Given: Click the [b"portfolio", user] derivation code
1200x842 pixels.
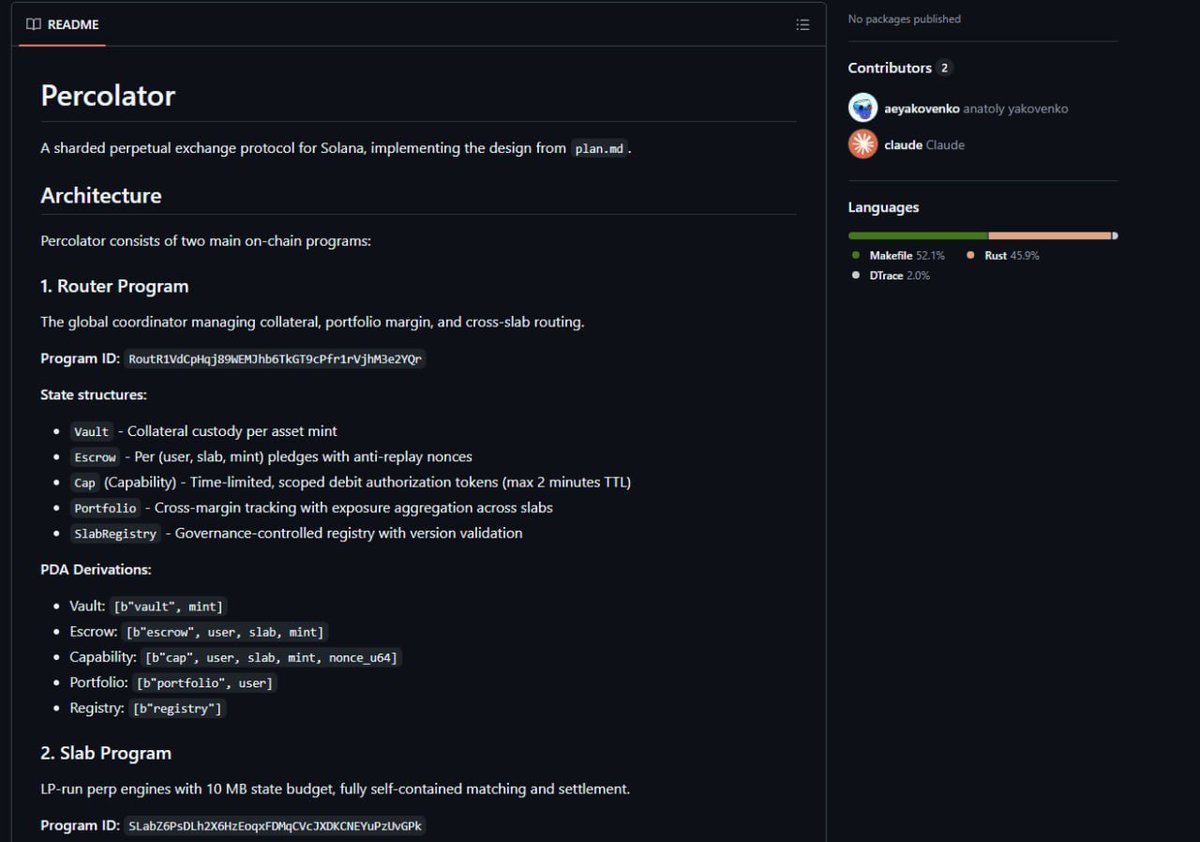Looking at the screenshot, I should coord(204,683).
